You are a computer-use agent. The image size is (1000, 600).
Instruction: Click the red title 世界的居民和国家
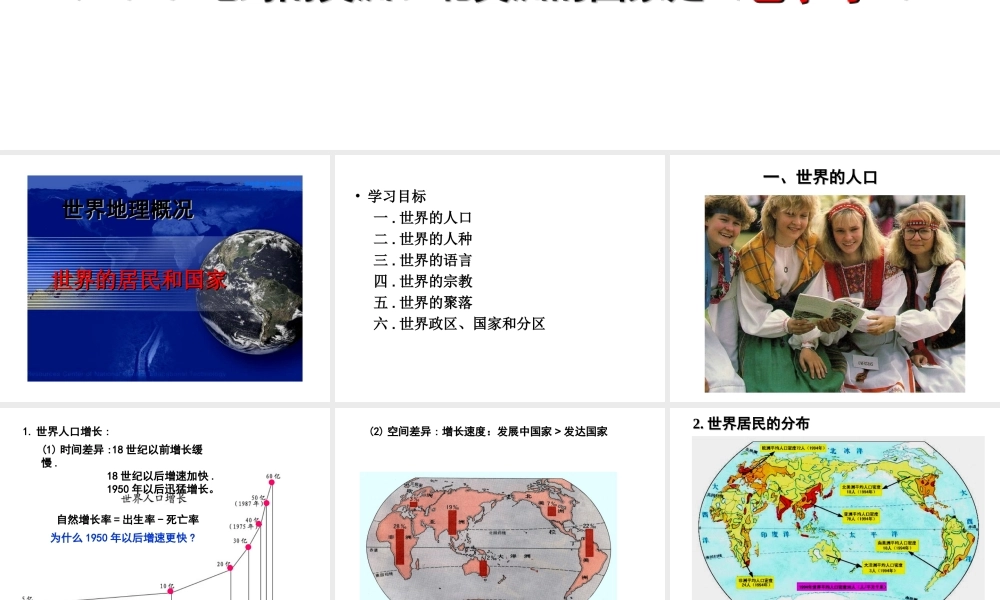[139, 280]
